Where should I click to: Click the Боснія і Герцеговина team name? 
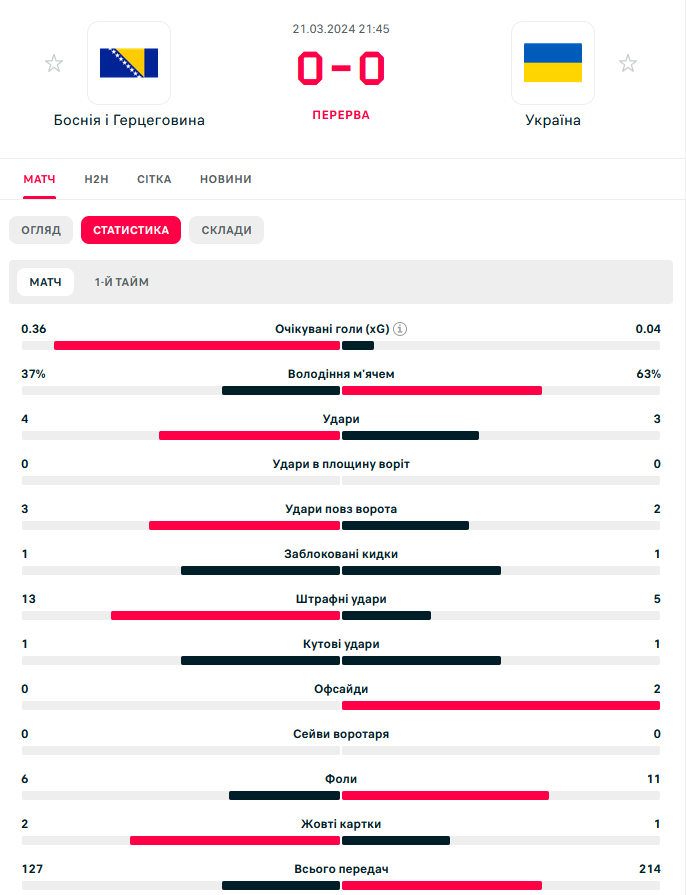coord(129,120)
